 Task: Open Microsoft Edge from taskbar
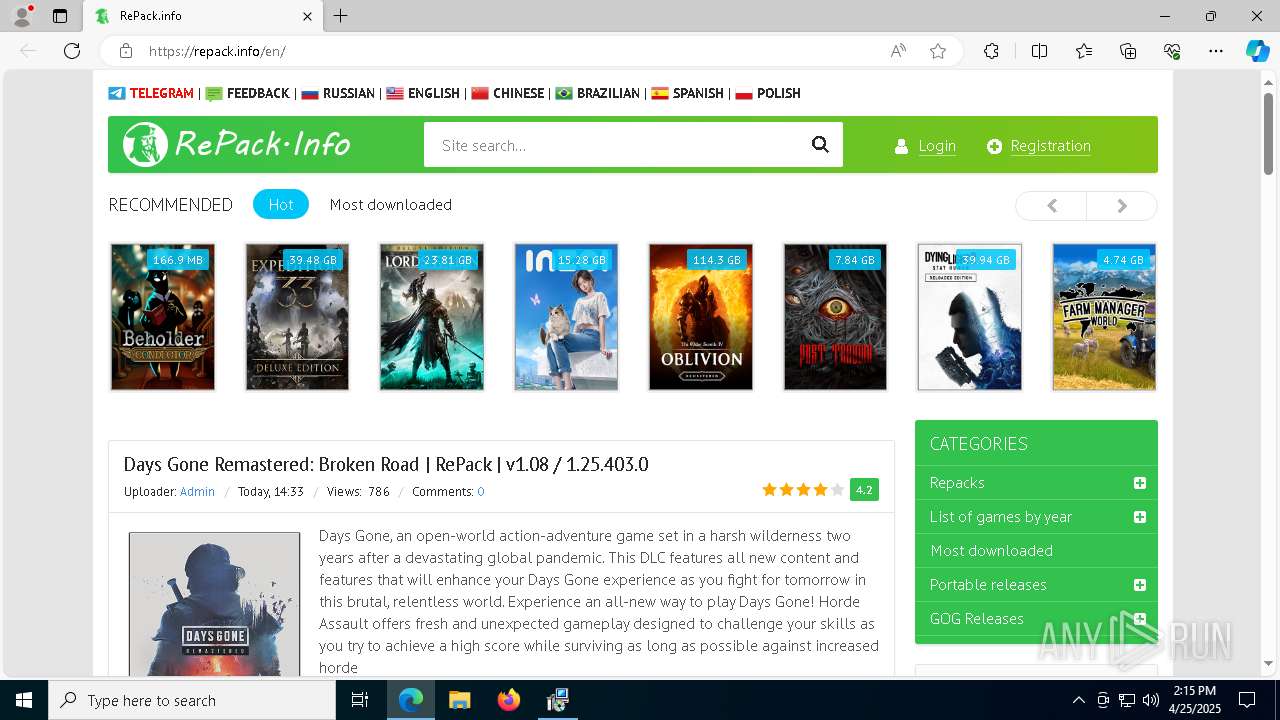click(411, 700)
